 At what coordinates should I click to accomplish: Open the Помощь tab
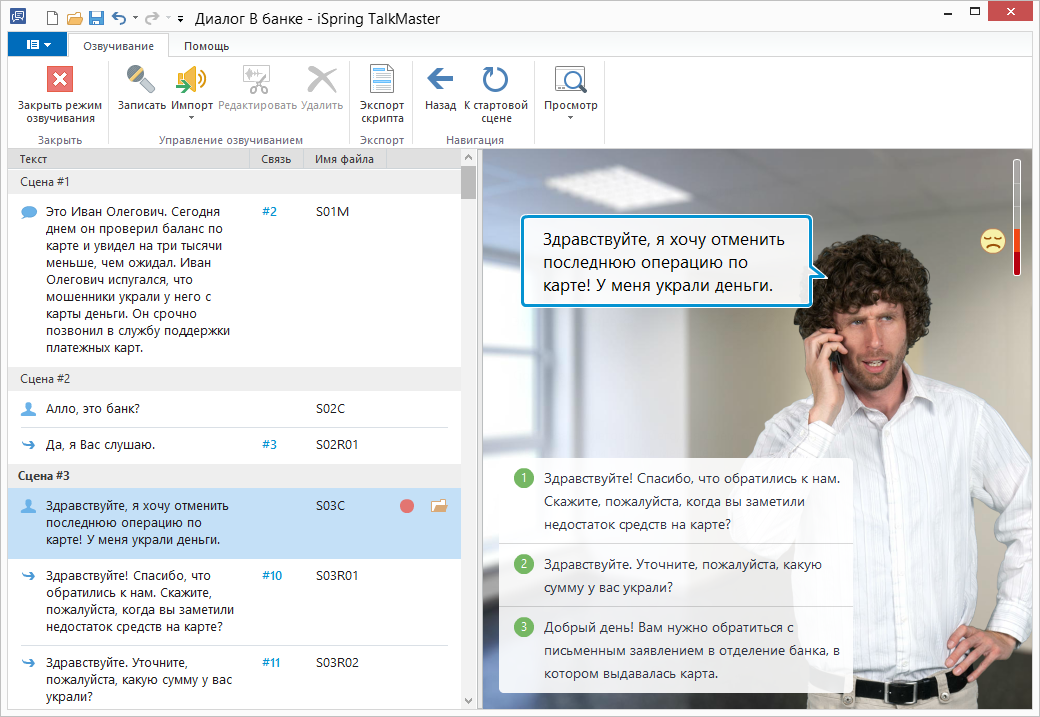[x=206, y=46]
